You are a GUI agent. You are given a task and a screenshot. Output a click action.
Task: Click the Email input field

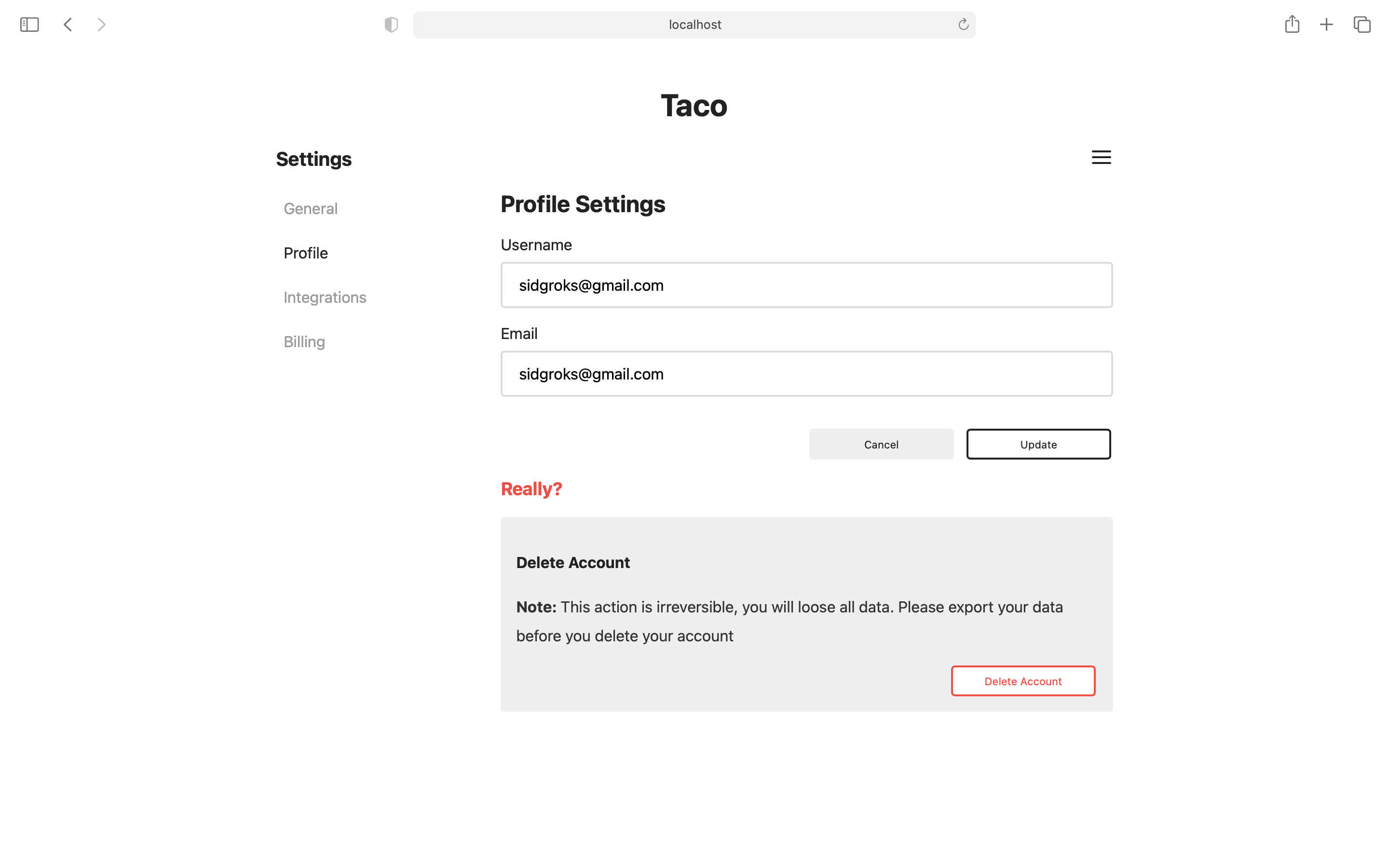806,373
